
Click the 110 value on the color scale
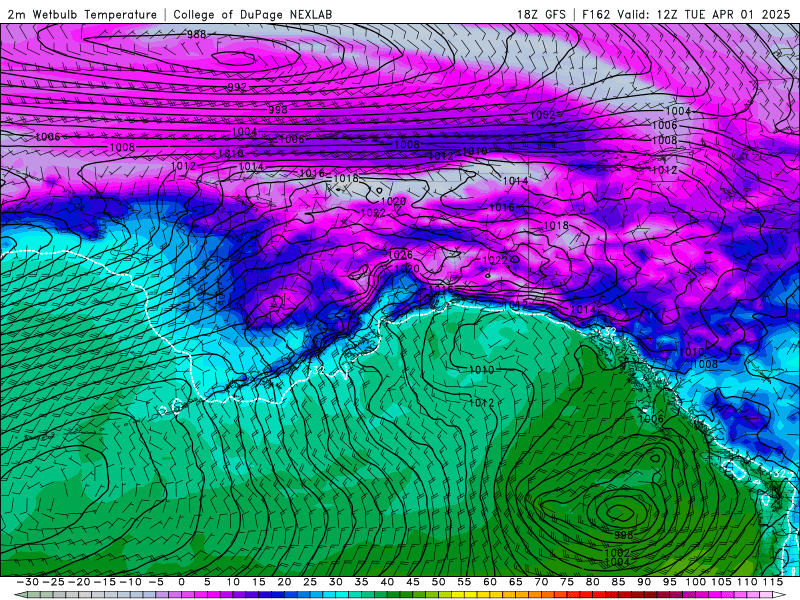[747, 582]
